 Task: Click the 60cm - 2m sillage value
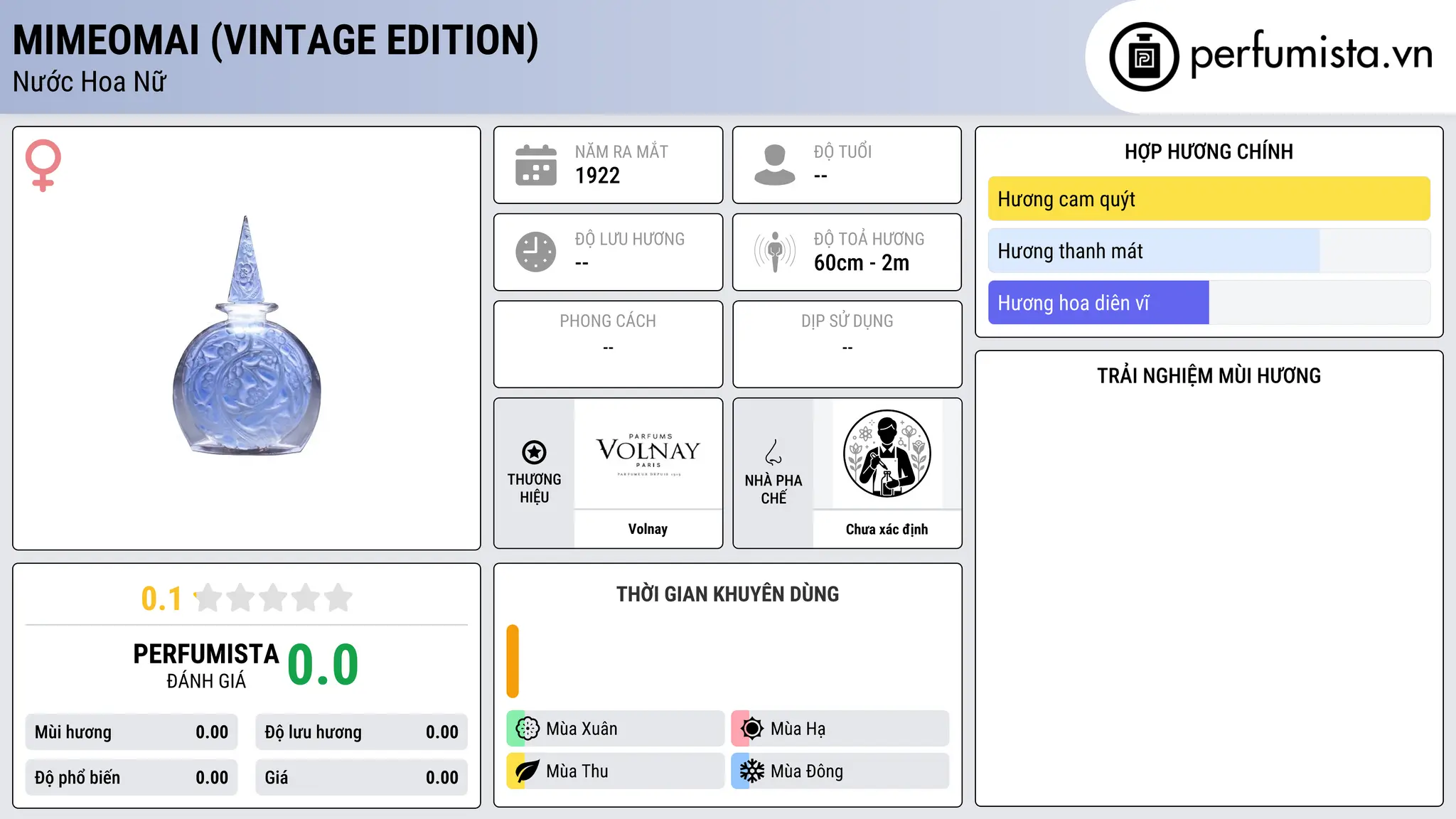pyautogui.click(x=862, y=263)
